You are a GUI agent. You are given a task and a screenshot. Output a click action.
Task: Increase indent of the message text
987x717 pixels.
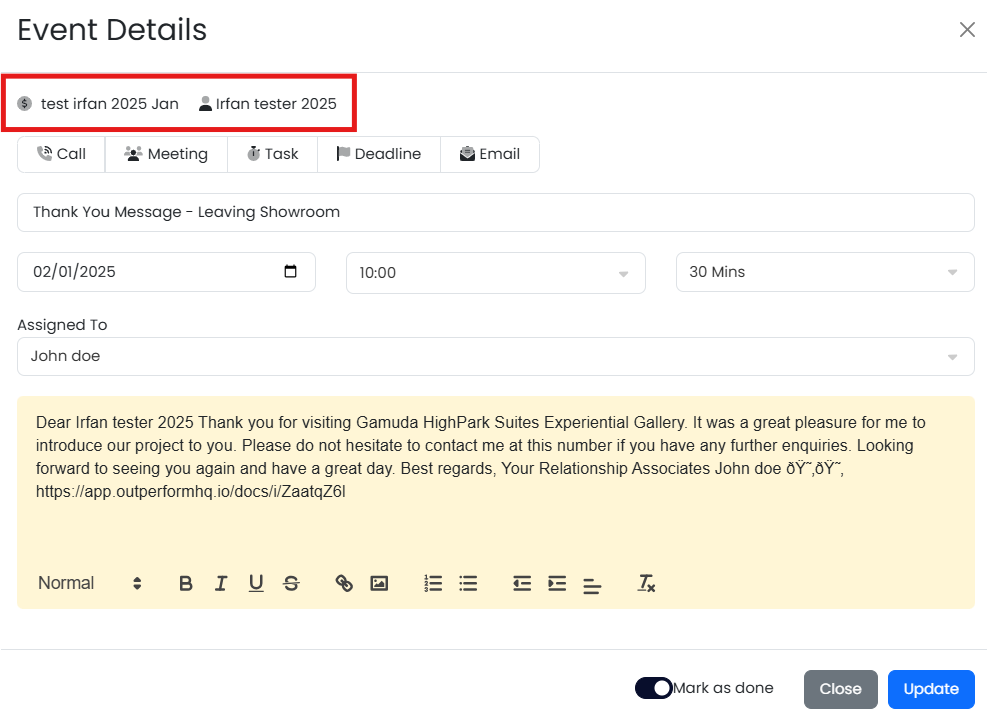[x=557, y=583]
